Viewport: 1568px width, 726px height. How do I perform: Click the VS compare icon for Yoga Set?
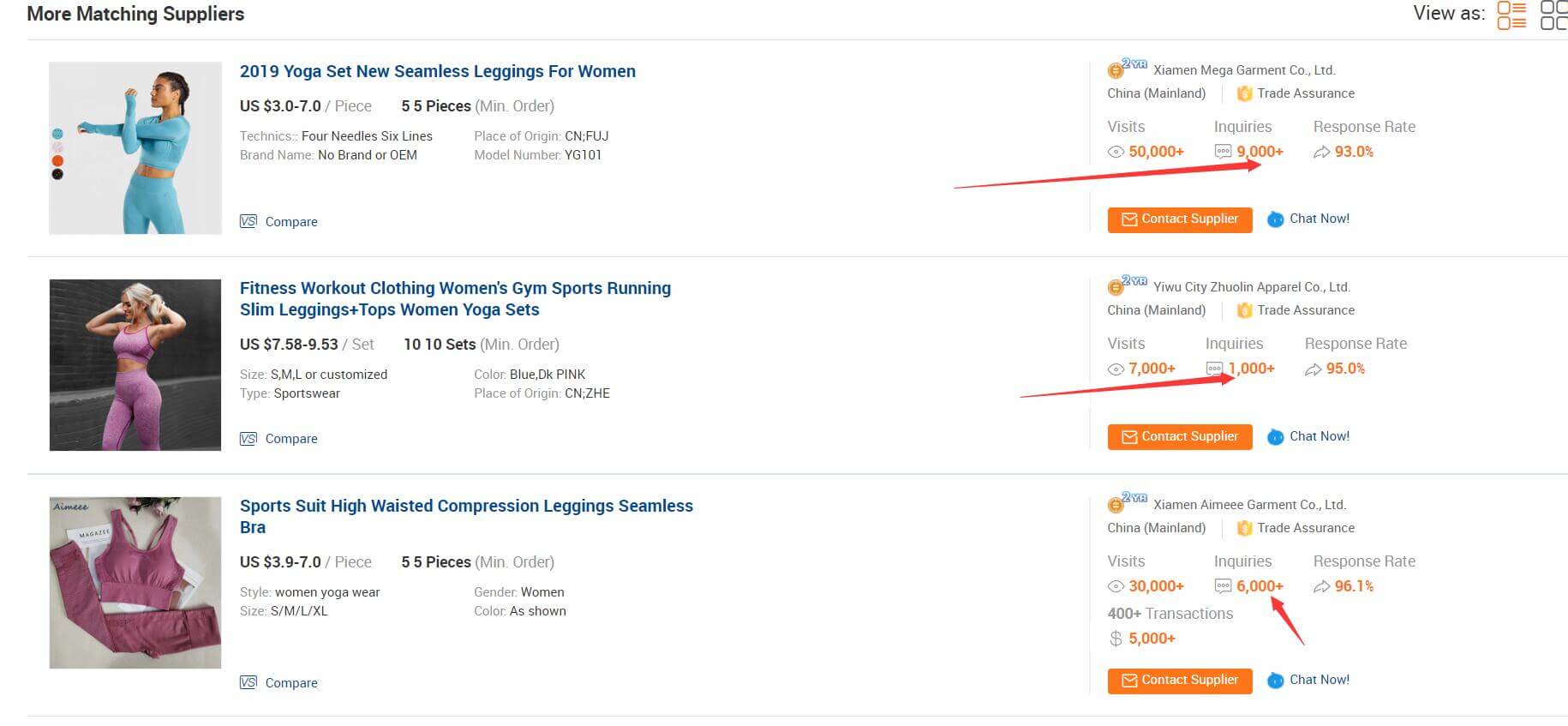tap(248, 221)
